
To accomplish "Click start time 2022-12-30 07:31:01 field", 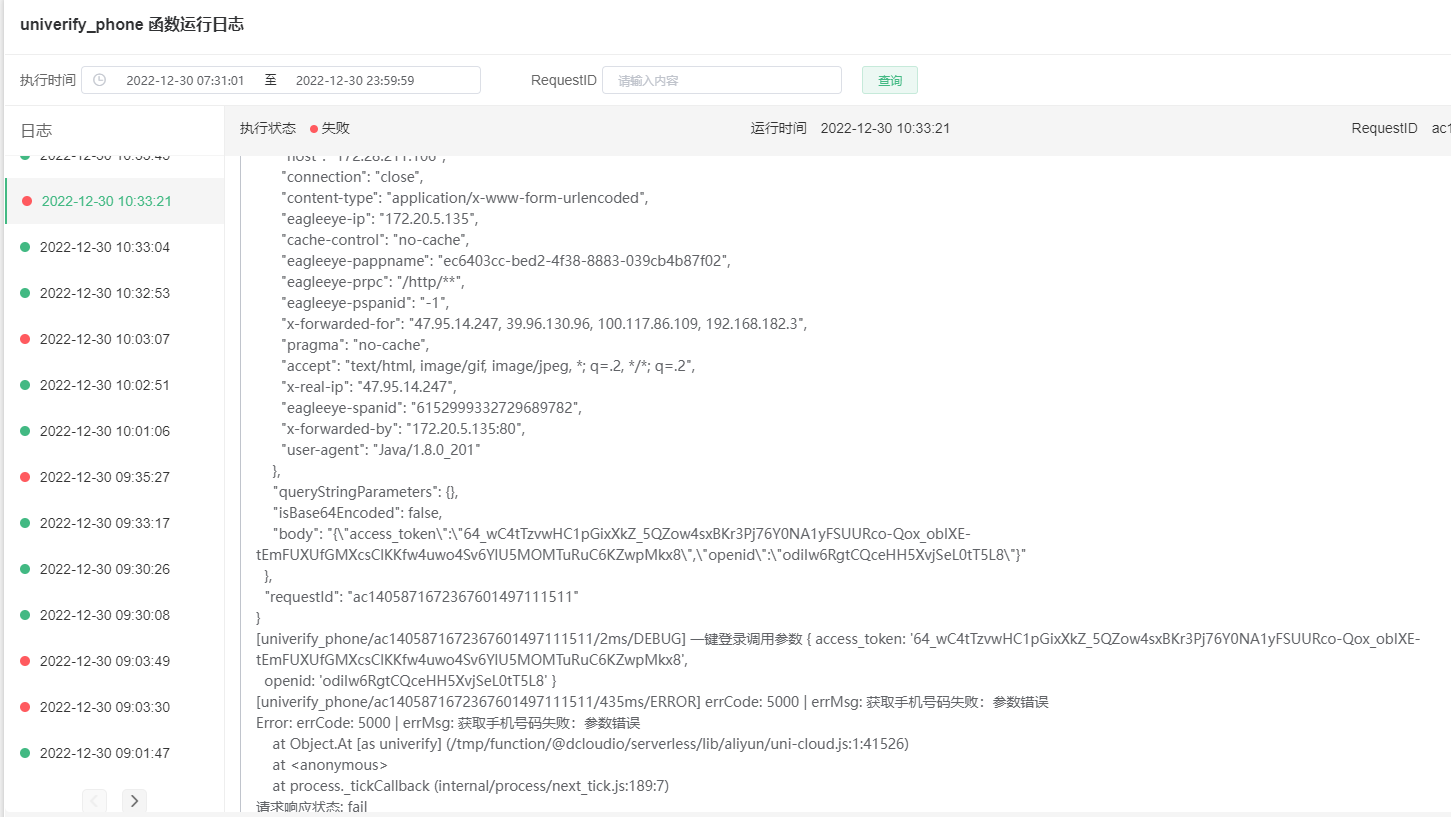I will pyautogui.click(x=185, y=80).
